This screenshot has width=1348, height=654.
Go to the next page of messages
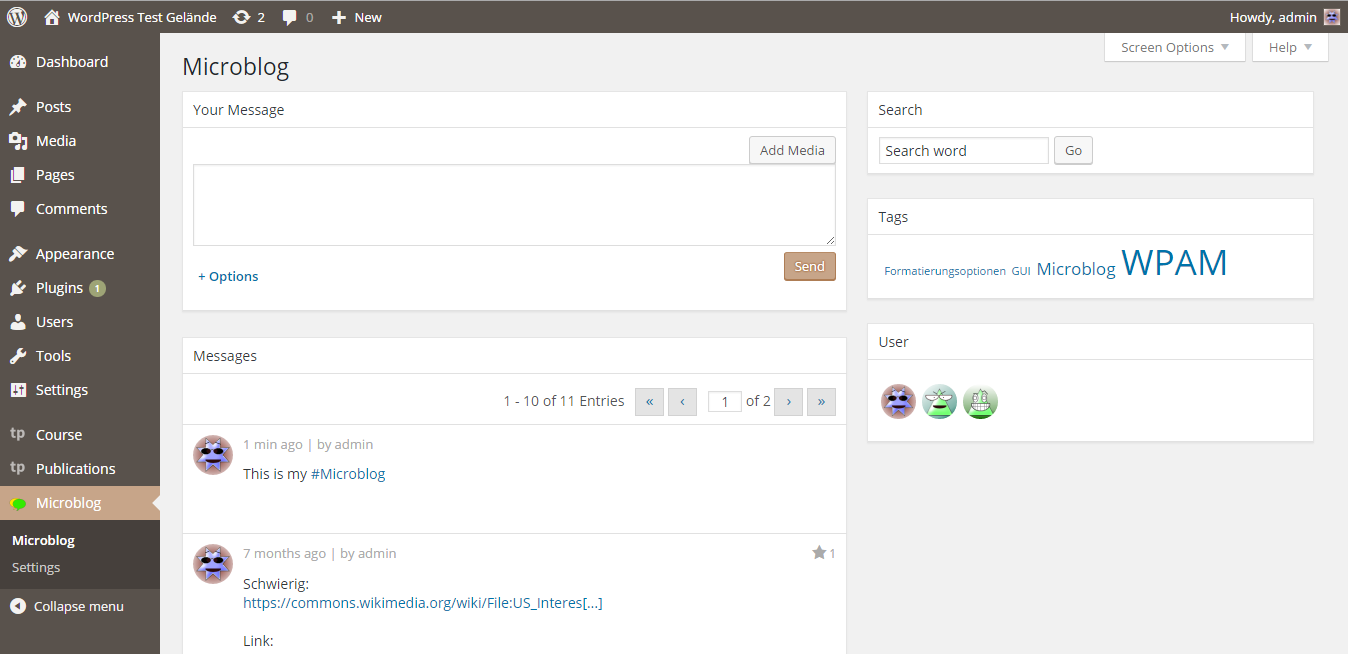[x=788, y=402]
